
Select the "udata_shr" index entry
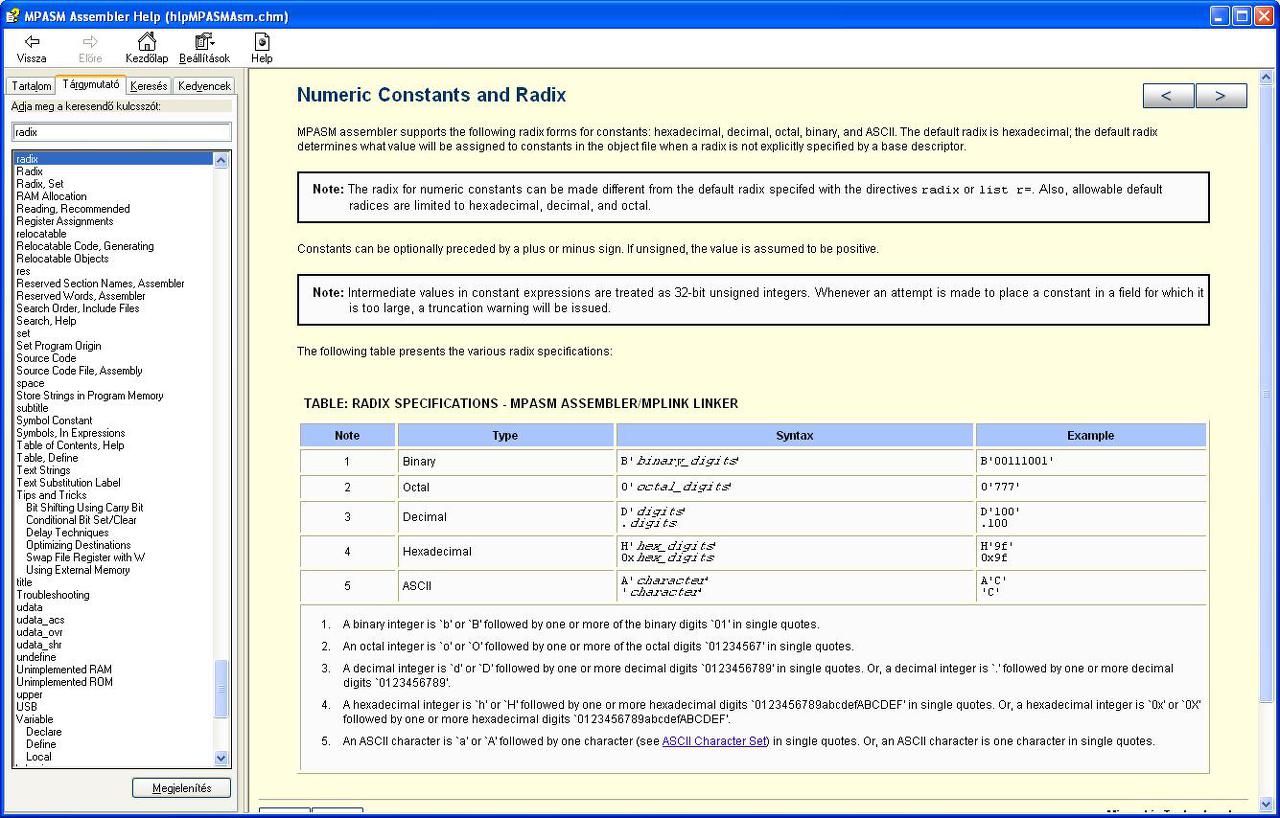point(39,645)
